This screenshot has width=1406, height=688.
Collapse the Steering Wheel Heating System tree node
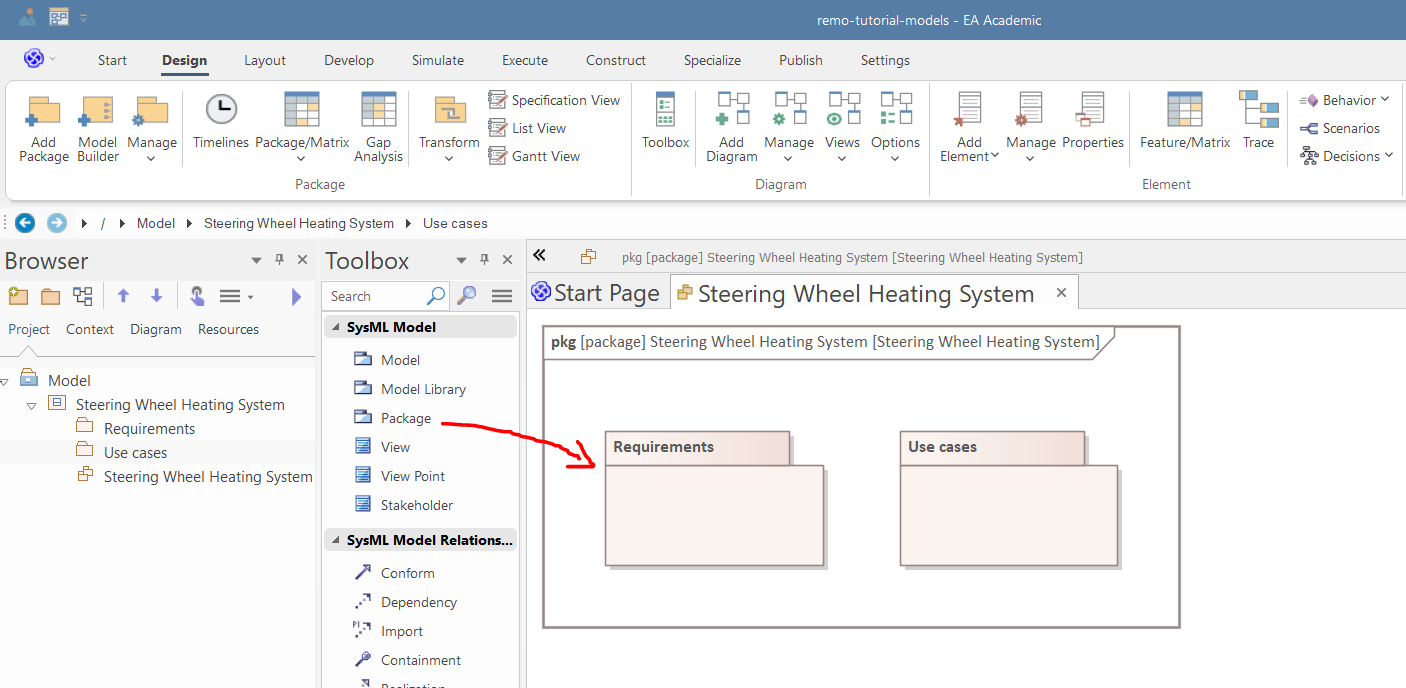pyautogui.click(x=31, y=406)
